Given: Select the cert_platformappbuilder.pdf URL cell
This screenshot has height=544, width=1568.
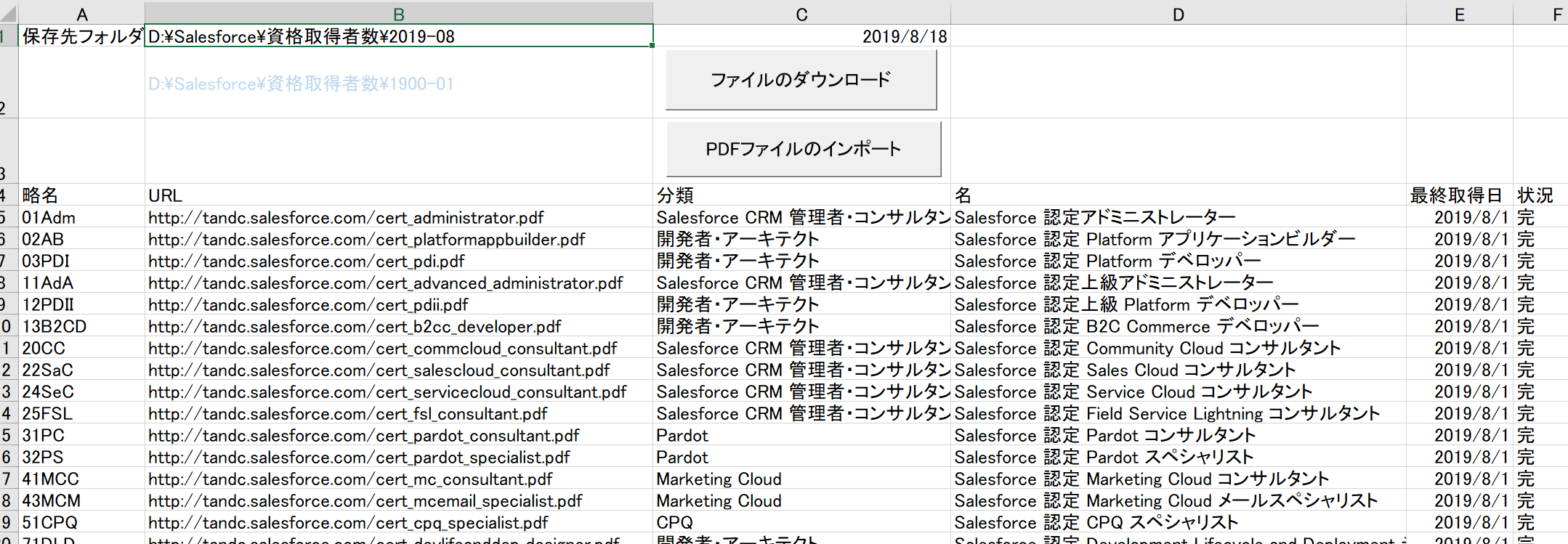Looking at the screenshot, I should pos(399,238).
